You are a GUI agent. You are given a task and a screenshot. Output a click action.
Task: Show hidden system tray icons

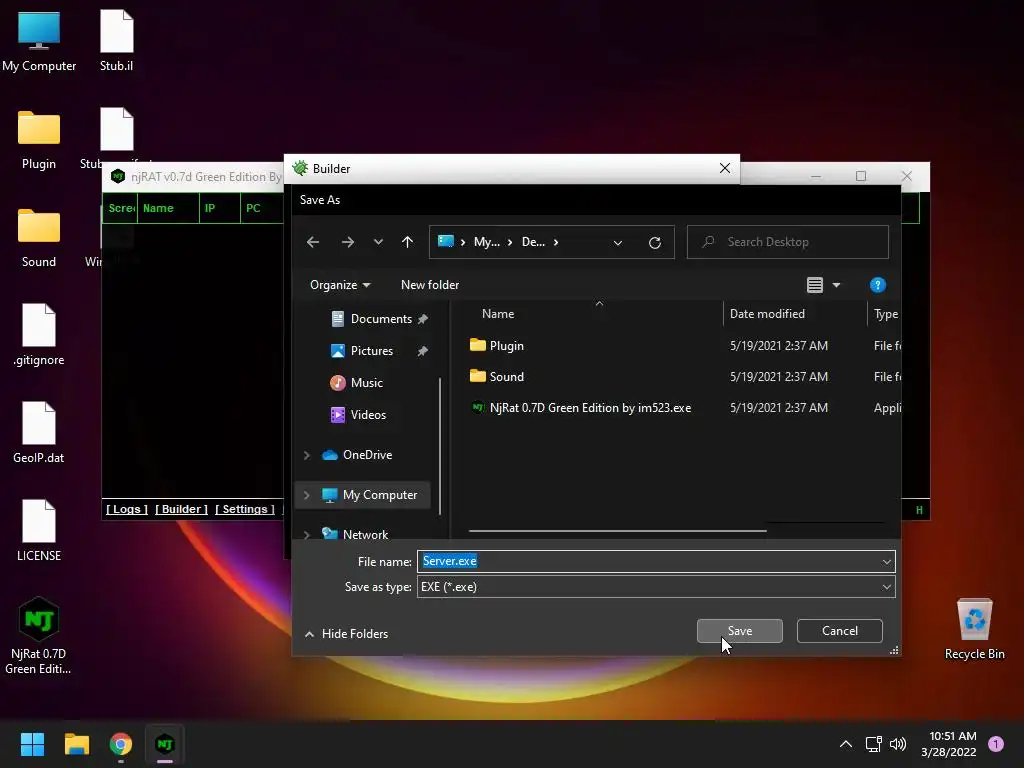pyautogui.click(x=846, y=744)
